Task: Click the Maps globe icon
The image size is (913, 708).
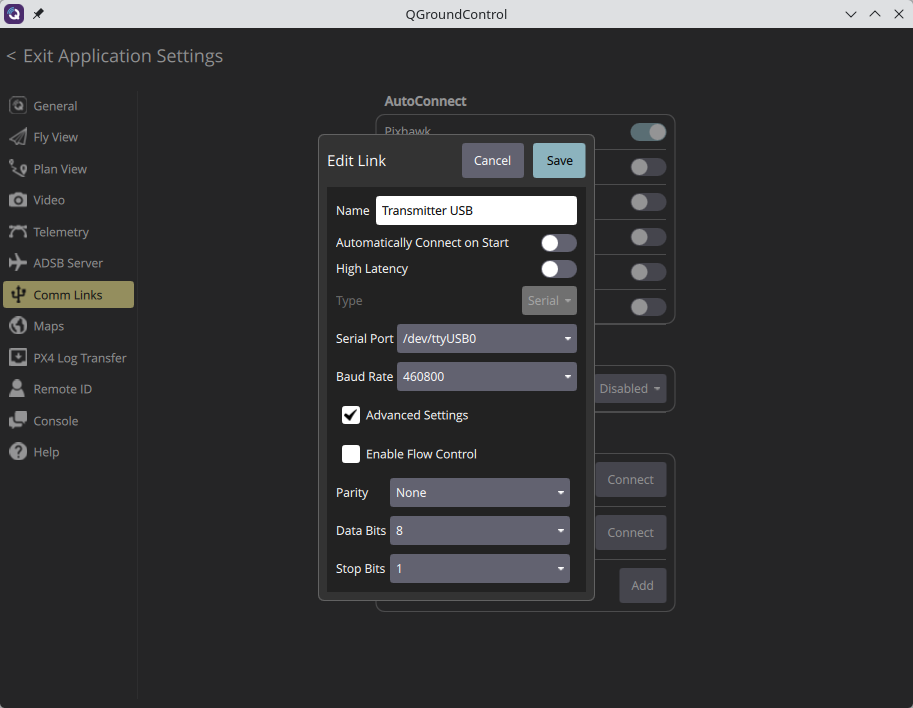Action: click(18, 326)
